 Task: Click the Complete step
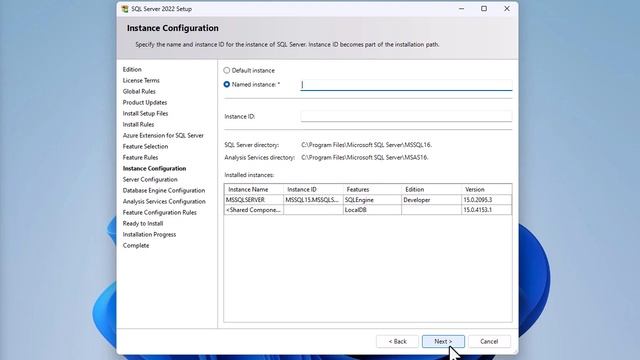click(x=136, y=246)
